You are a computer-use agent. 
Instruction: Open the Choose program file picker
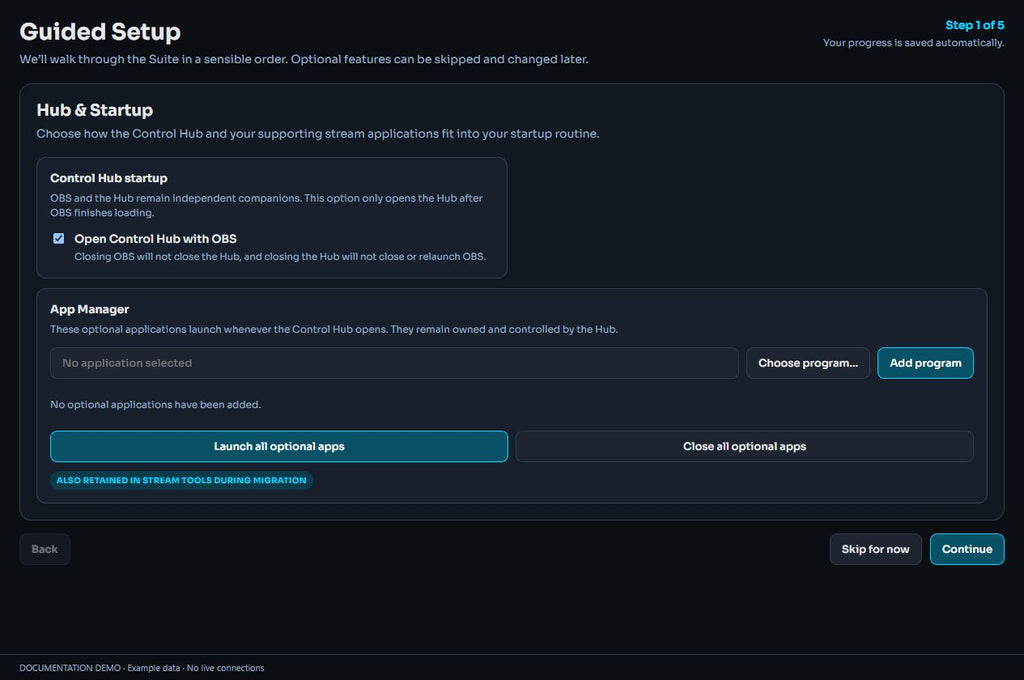(808, 363)
